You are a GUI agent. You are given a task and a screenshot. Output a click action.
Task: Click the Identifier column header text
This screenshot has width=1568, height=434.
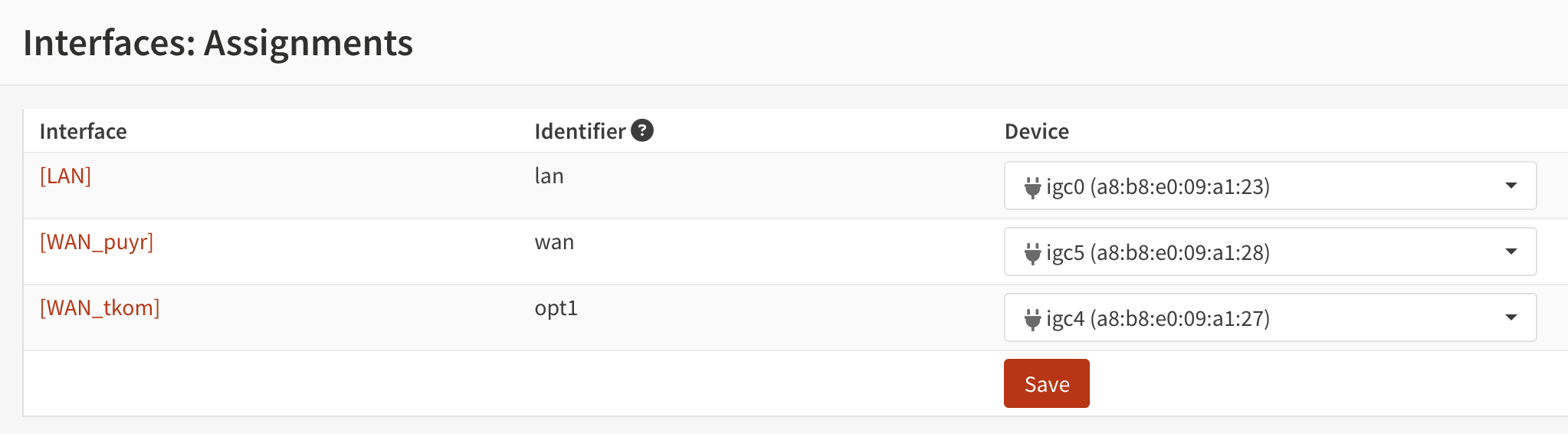(579, 131)
